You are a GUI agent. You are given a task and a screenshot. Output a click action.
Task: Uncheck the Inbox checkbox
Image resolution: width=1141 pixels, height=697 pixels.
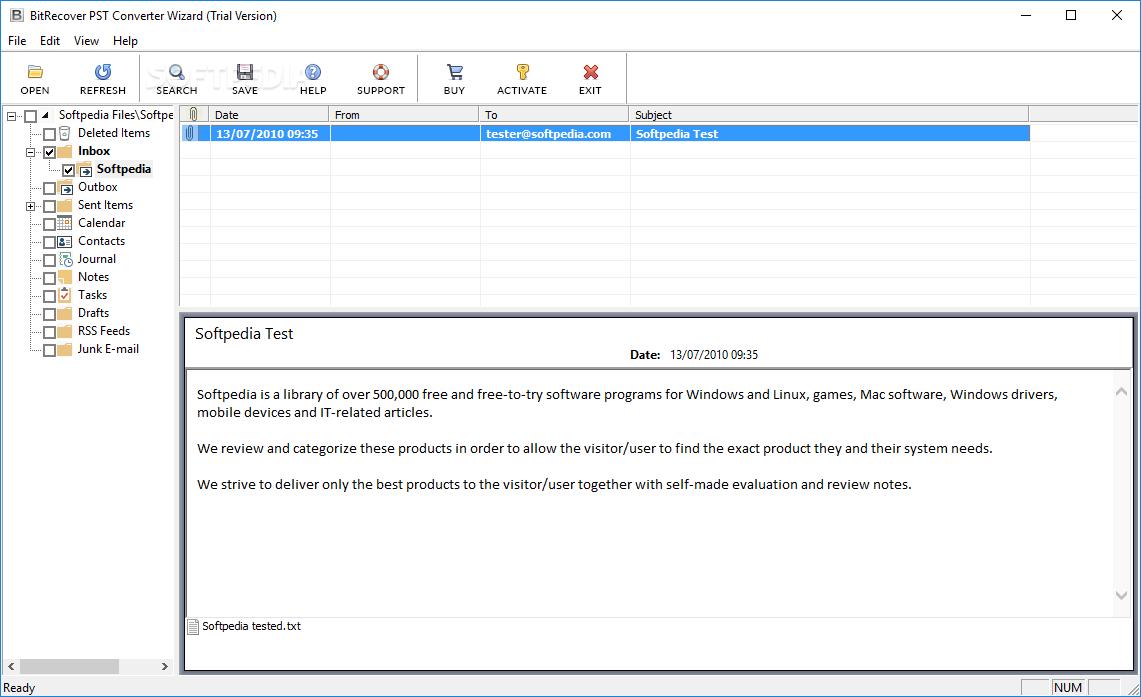(49, 152)
